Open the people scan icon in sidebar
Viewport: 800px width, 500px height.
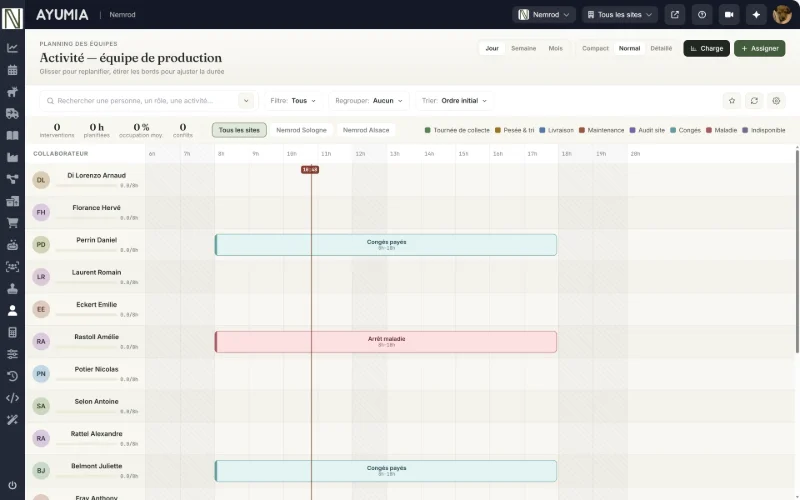point(12,267)
